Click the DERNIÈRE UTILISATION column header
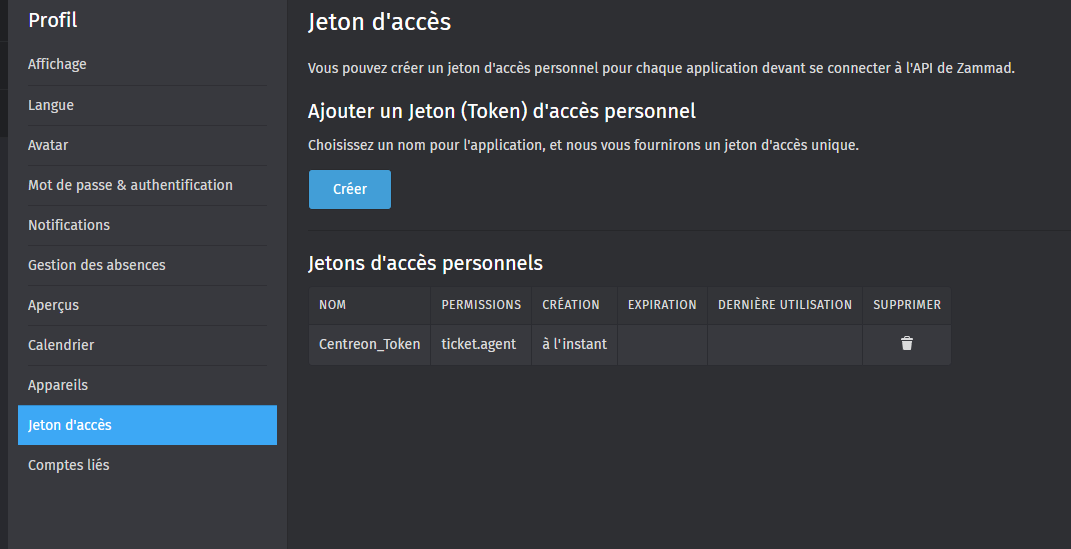Image resolution: width=1071 pixels, height=549 pixels. (x=785, y=305)
